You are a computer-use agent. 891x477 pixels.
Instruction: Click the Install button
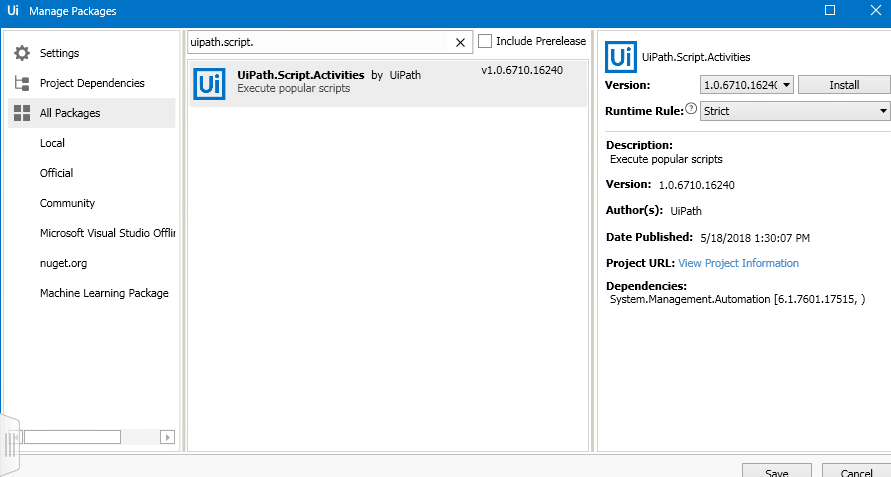coord(844,85)
